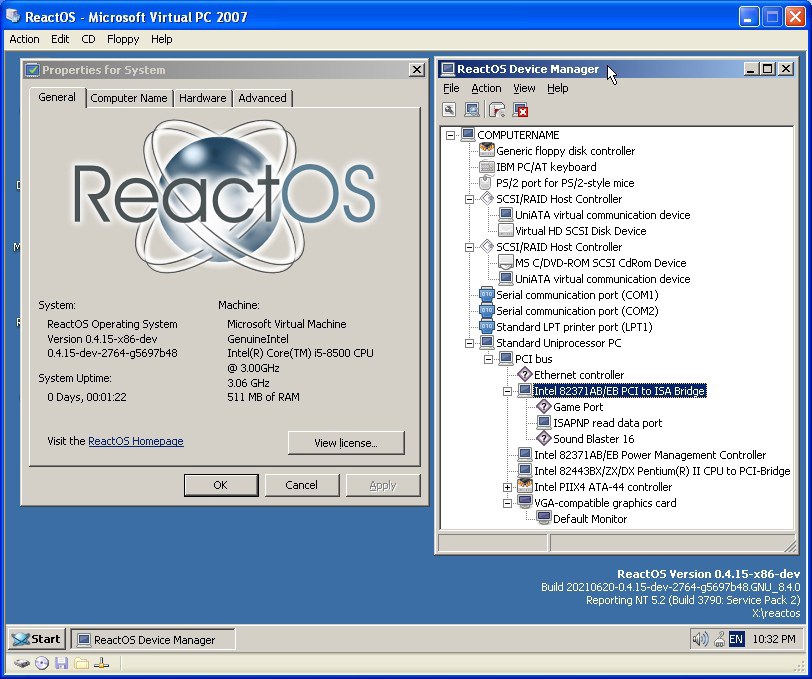Click the Uninstall device red X toolbar icon
This screenshot has height=679, width=812.
coord(520,110)
